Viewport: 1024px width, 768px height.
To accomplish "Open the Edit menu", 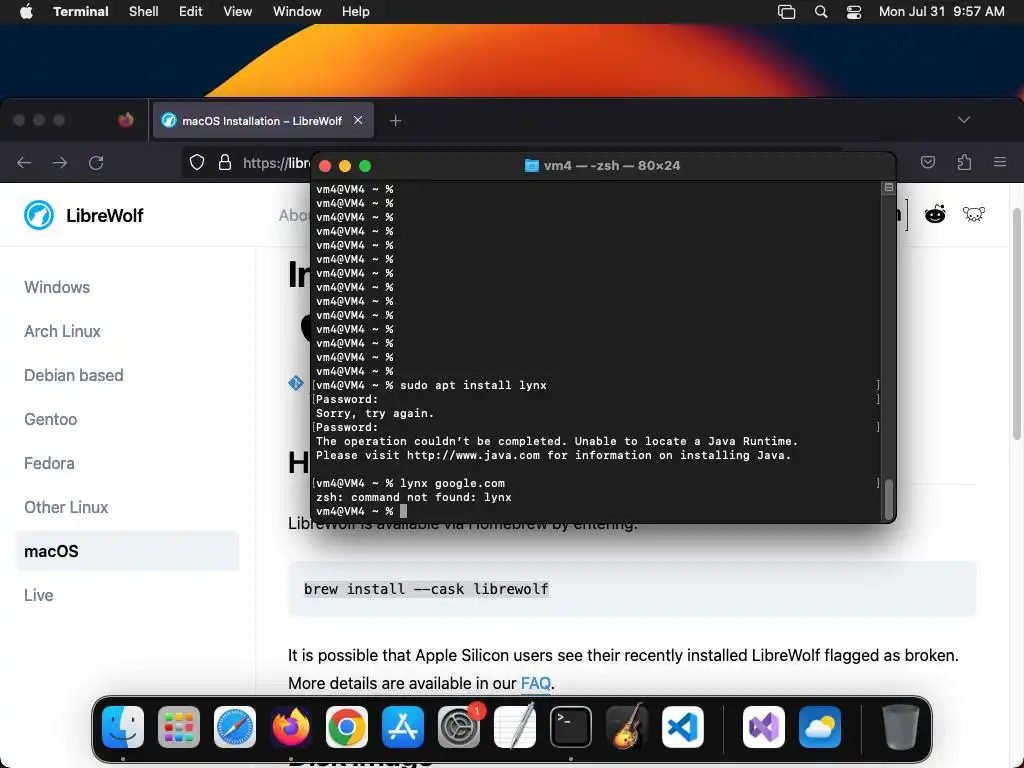I will (x=191, y=12).
